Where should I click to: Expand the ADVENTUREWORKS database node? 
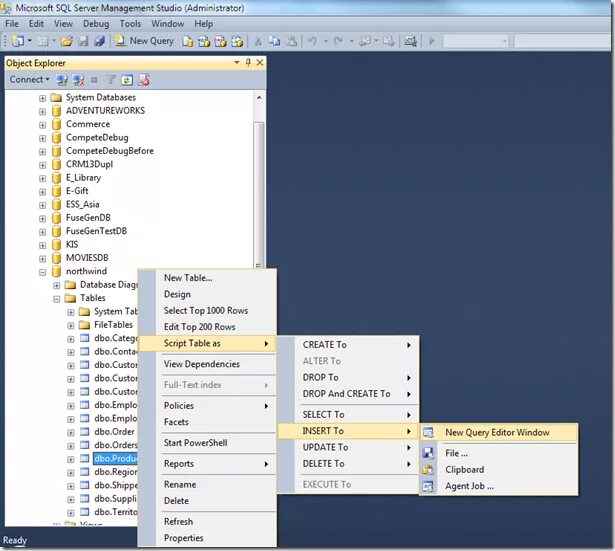(42, 111)
